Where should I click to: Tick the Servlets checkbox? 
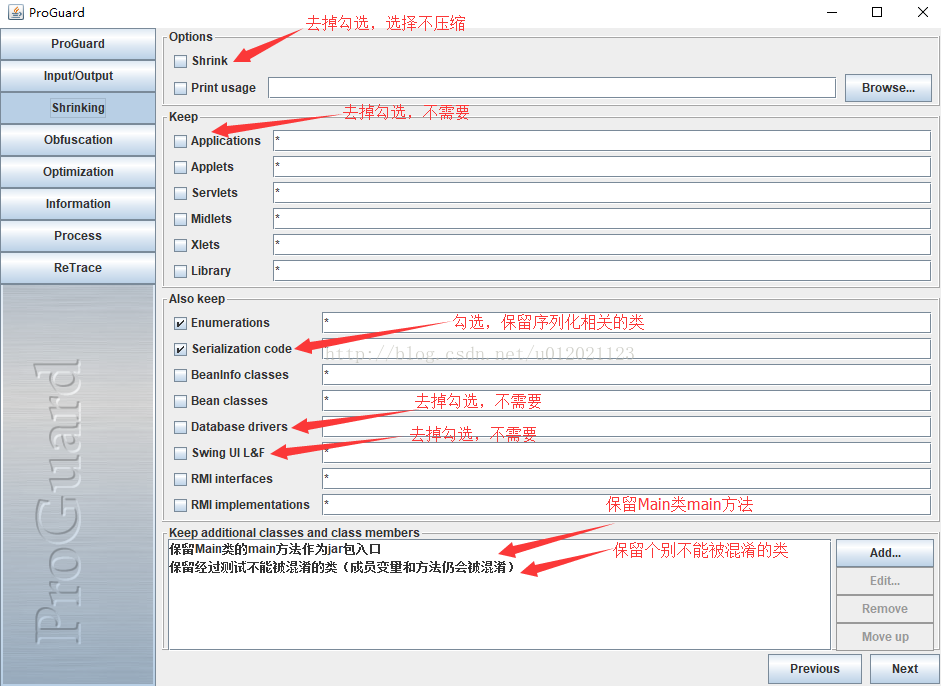(180, 193)
